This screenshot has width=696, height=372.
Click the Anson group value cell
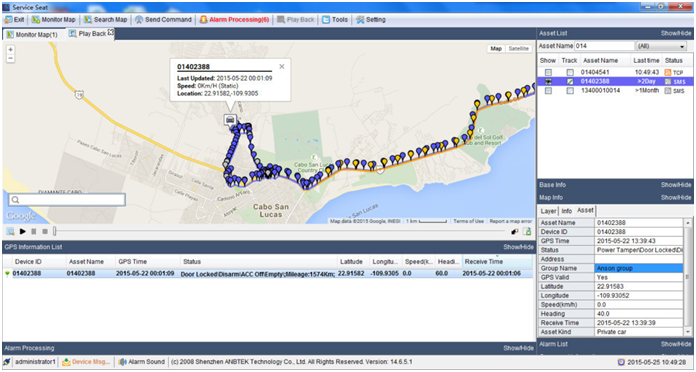point(638,268)
